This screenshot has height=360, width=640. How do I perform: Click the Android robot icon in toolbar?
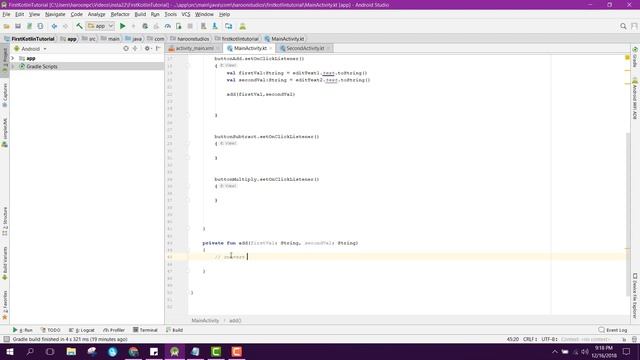tap(242, 26)
